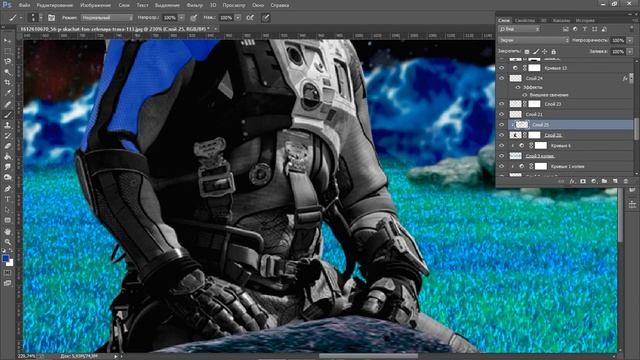Viewport: 640px width, 360px height.
Task: Select the Horizontal Type tool
Action: coord(7,199)
